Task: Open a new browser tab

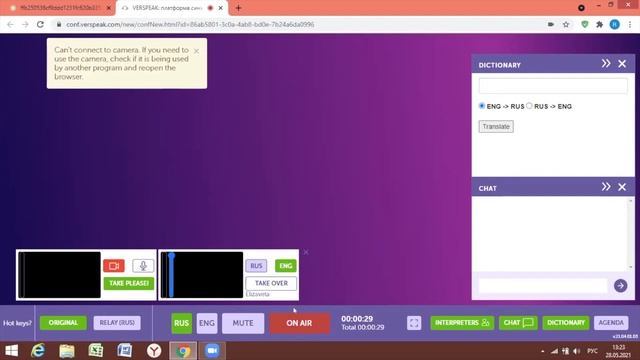Action: click(238, 8)
